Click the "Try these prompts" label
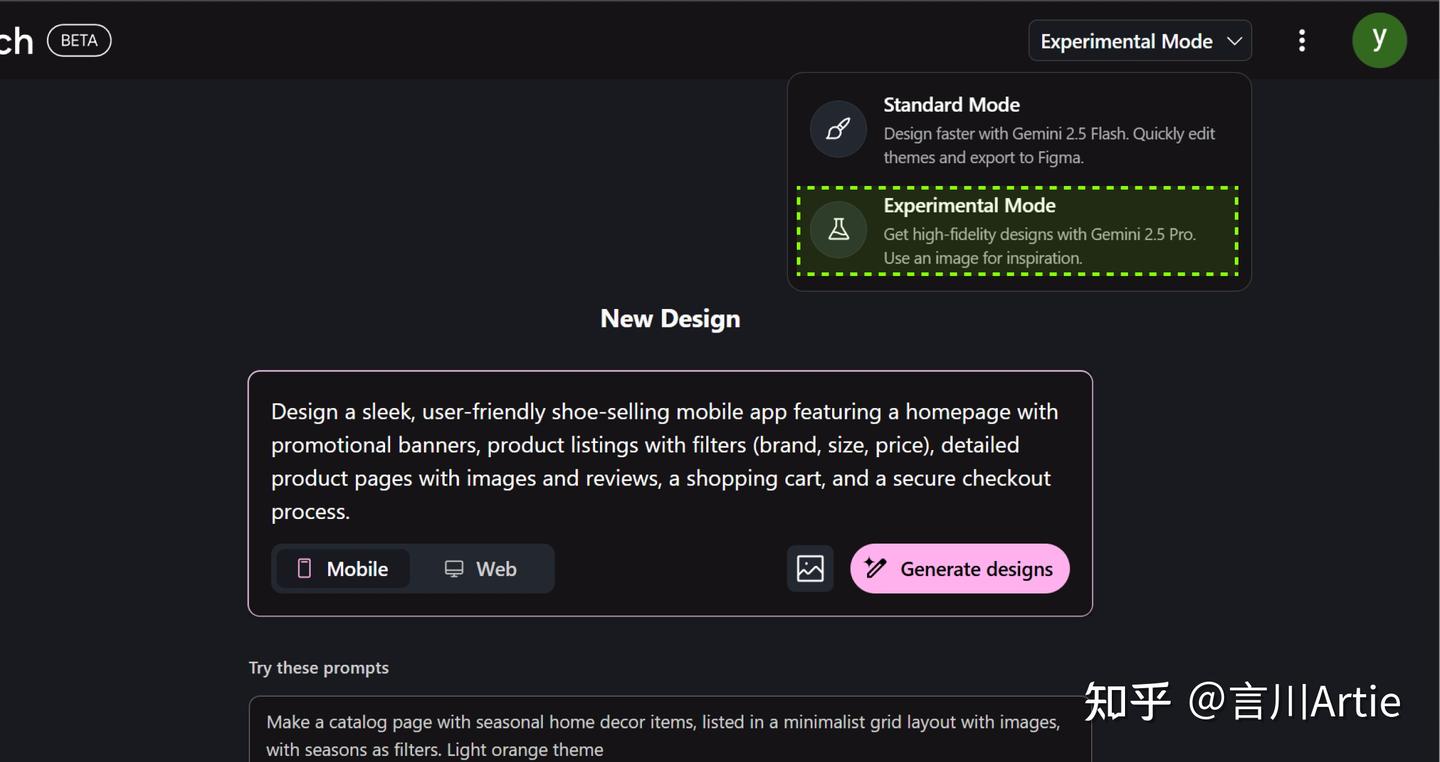This screenshot has height=762, width=1440. point(319,667)
